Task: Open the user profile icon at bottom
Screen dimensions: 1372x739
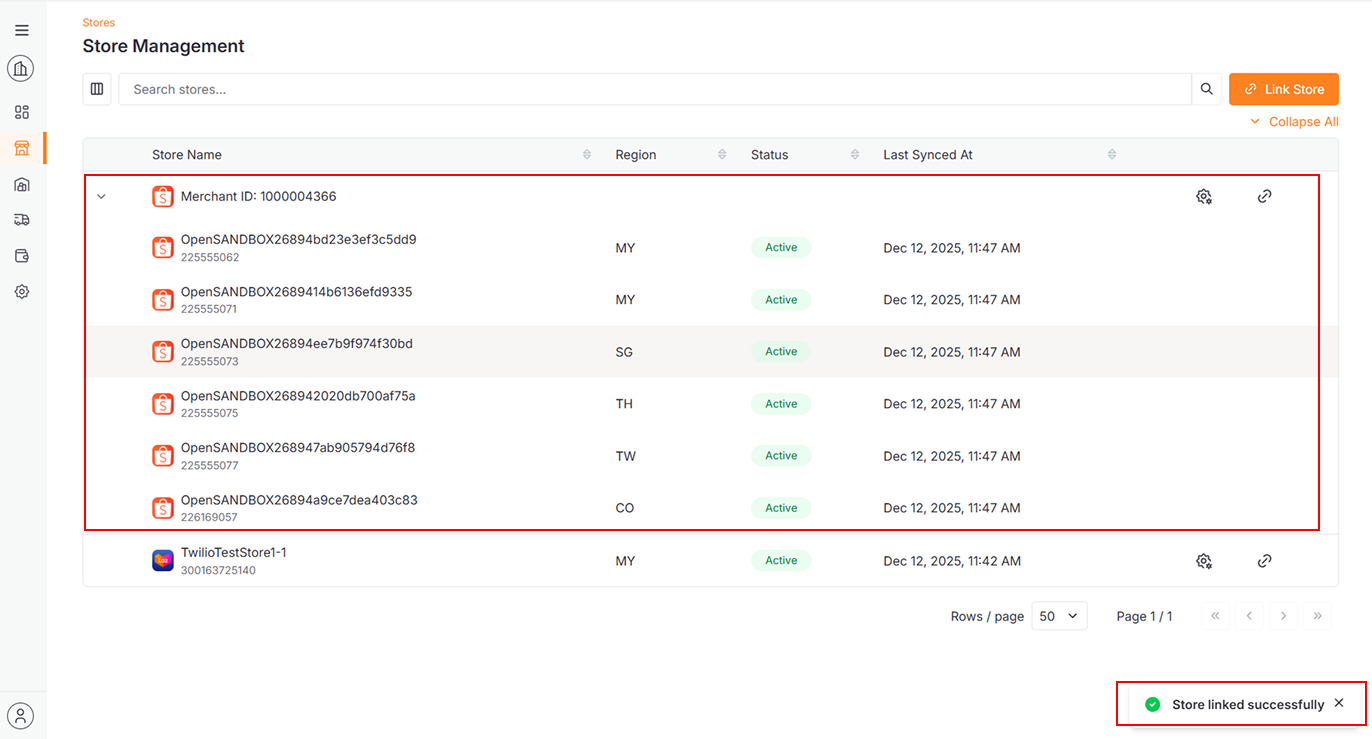Action: pyautogui.click(x=21, y=715)
